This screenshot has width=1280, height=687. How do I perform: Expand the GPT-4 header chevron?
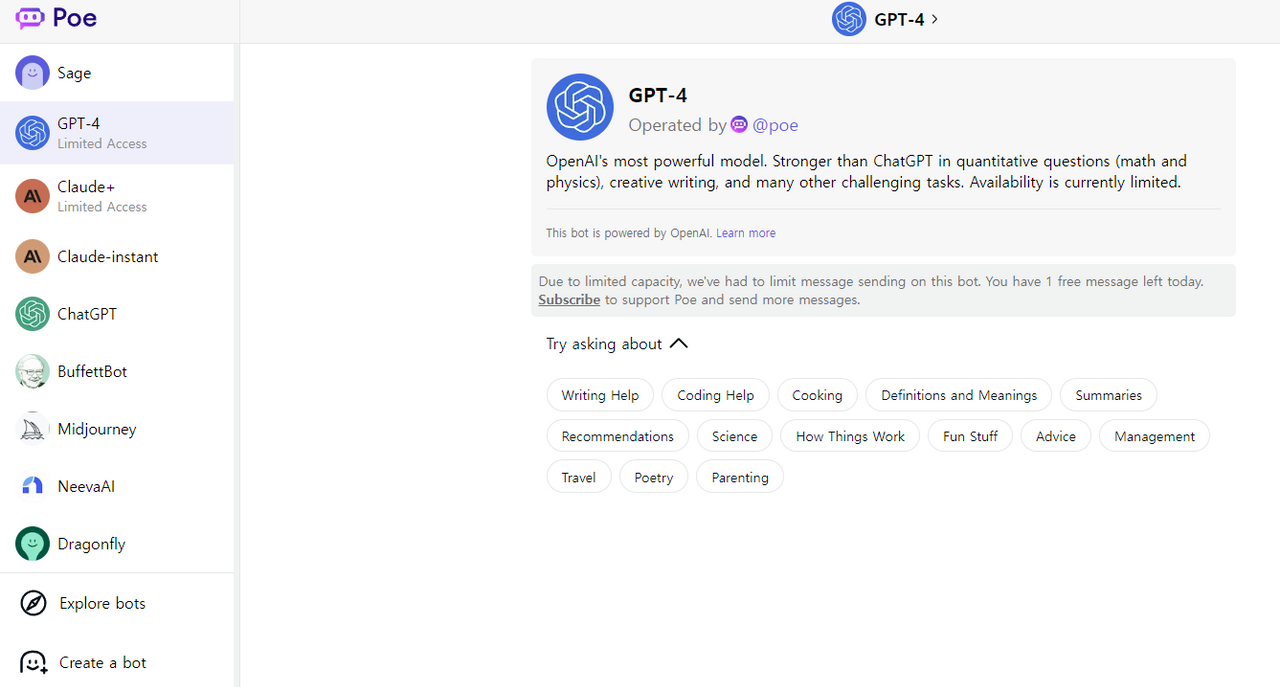(934, 19)
